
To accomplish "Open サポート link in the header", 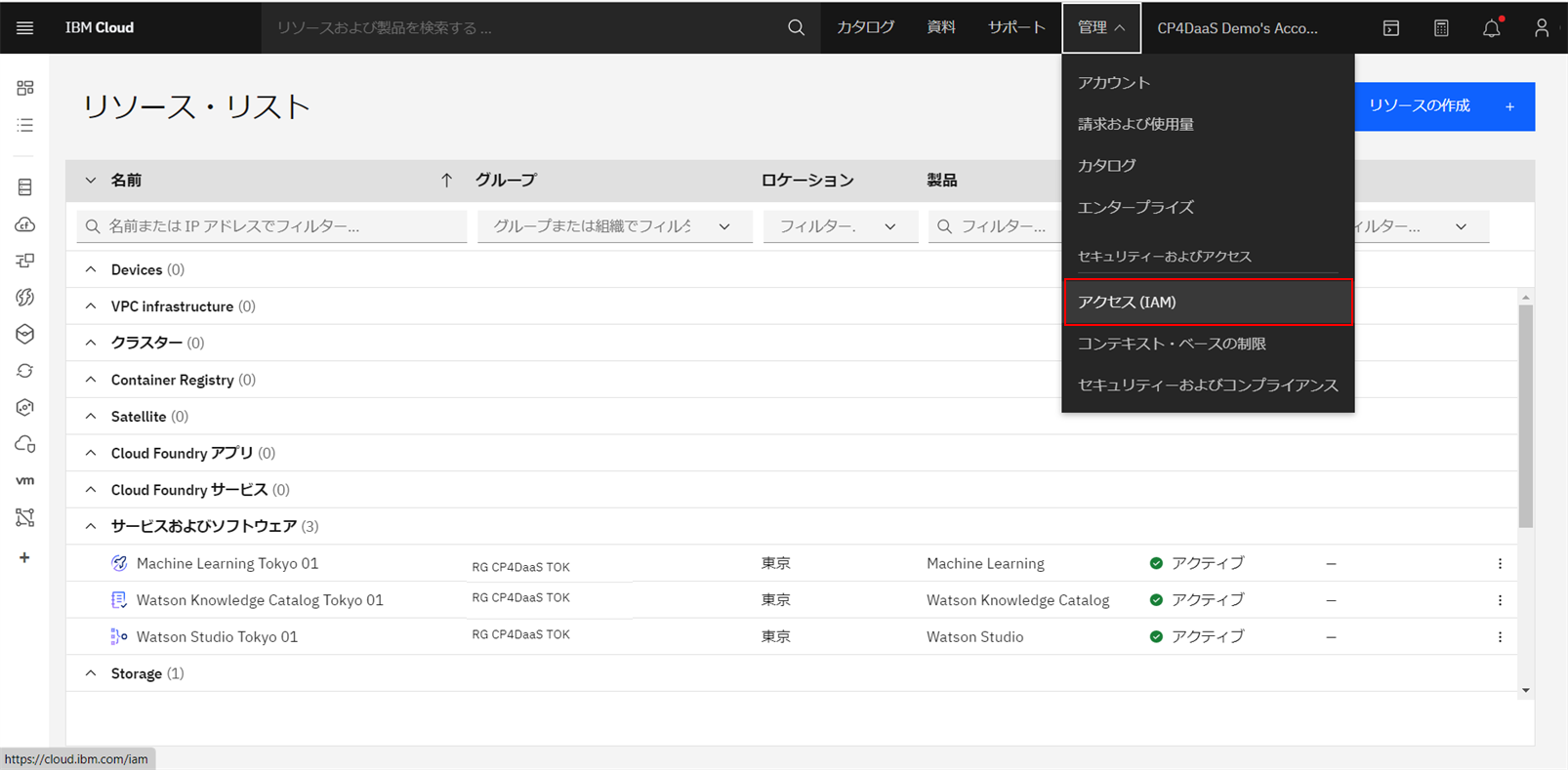I will (1016, 27).
